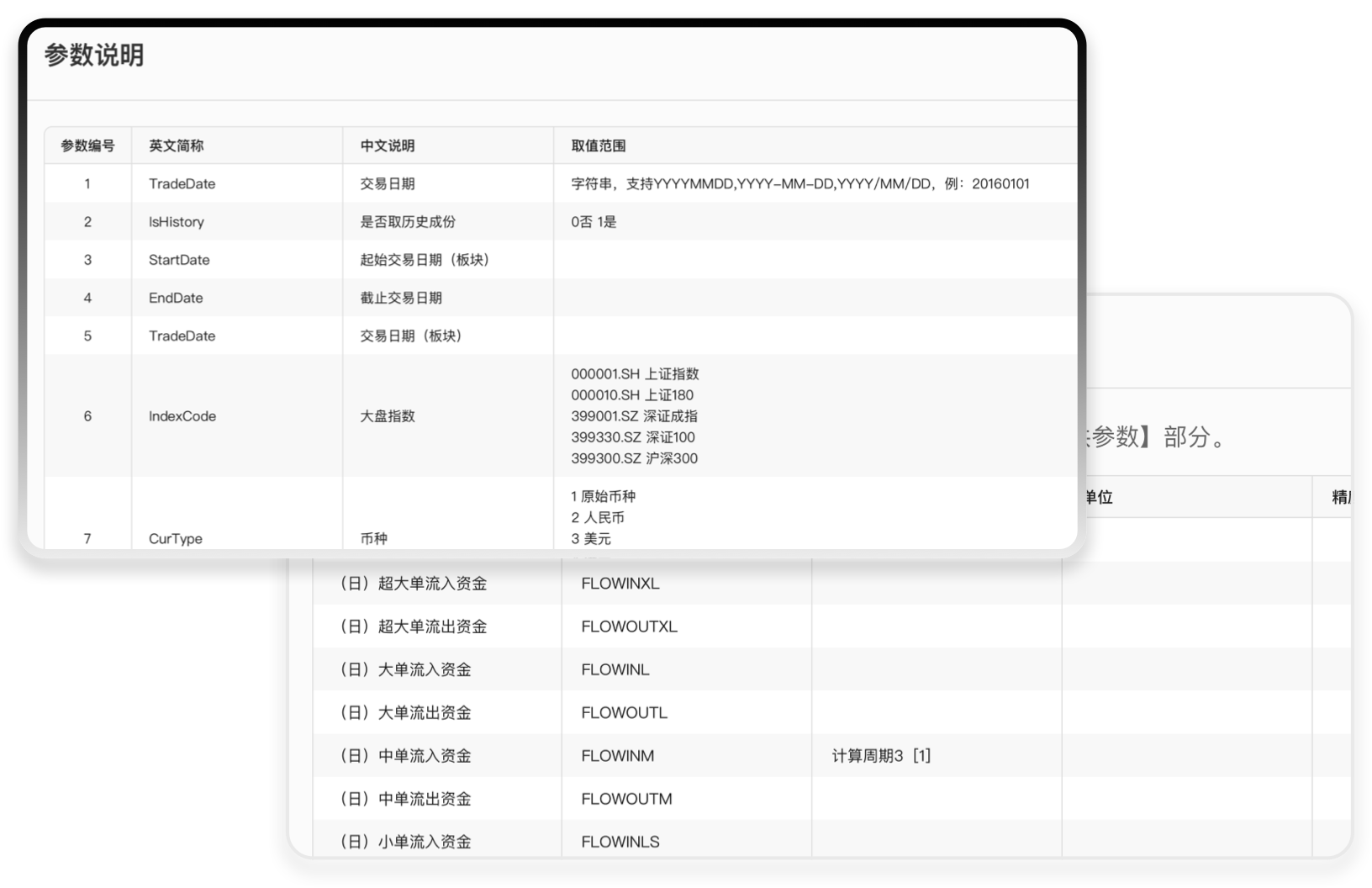Click FLOWINXL code in back window

point(620,584)
